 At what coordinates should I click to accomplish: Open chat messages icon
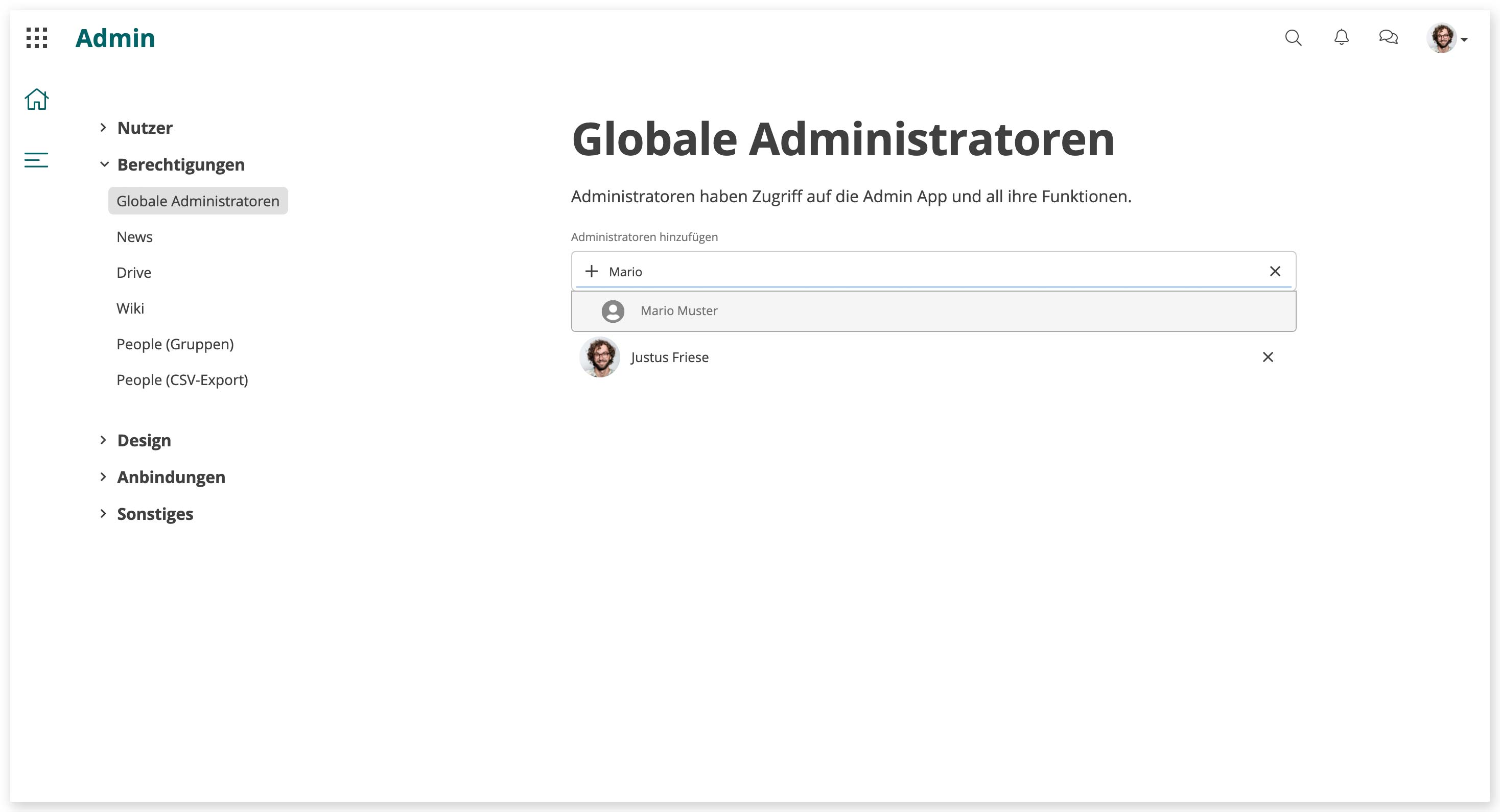1389,38
